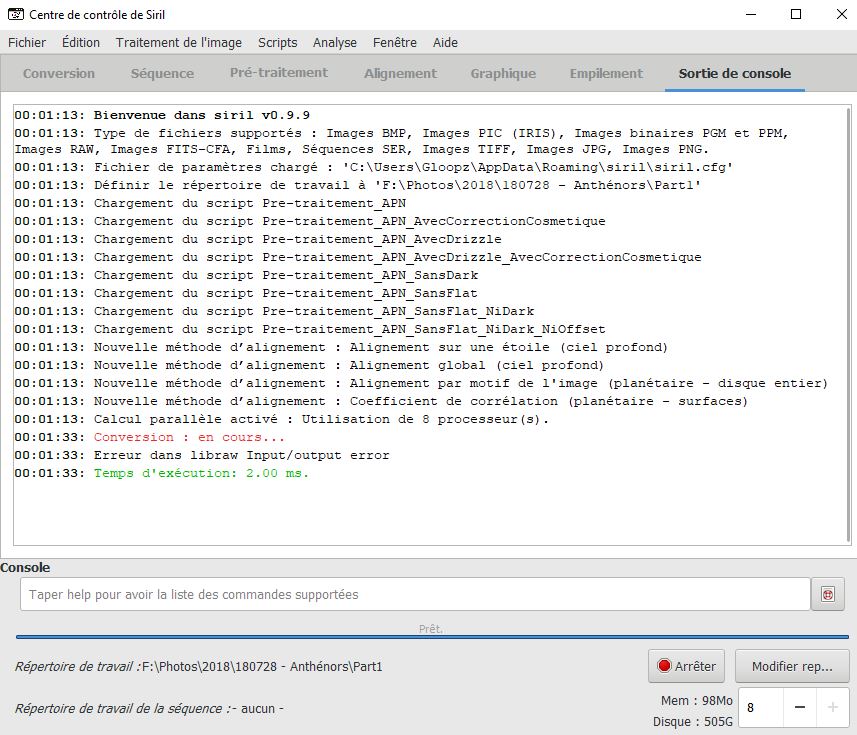Minimize the Siril window
This screenshot has height=735, width=857.
[x=751, y=14]
